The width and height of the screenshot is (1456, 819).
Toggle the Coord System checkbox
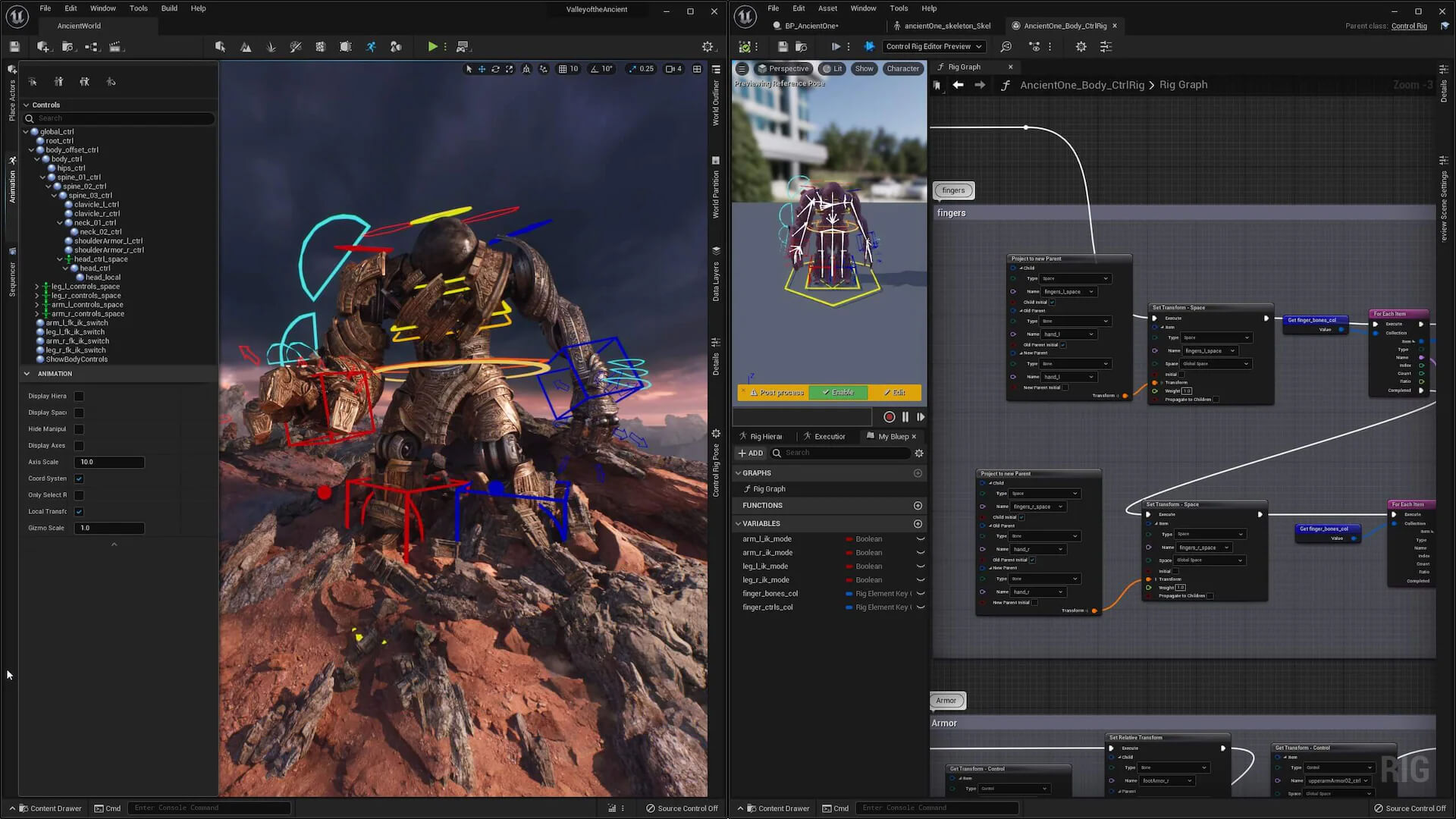pyautogui.click(x=79, y=479)
